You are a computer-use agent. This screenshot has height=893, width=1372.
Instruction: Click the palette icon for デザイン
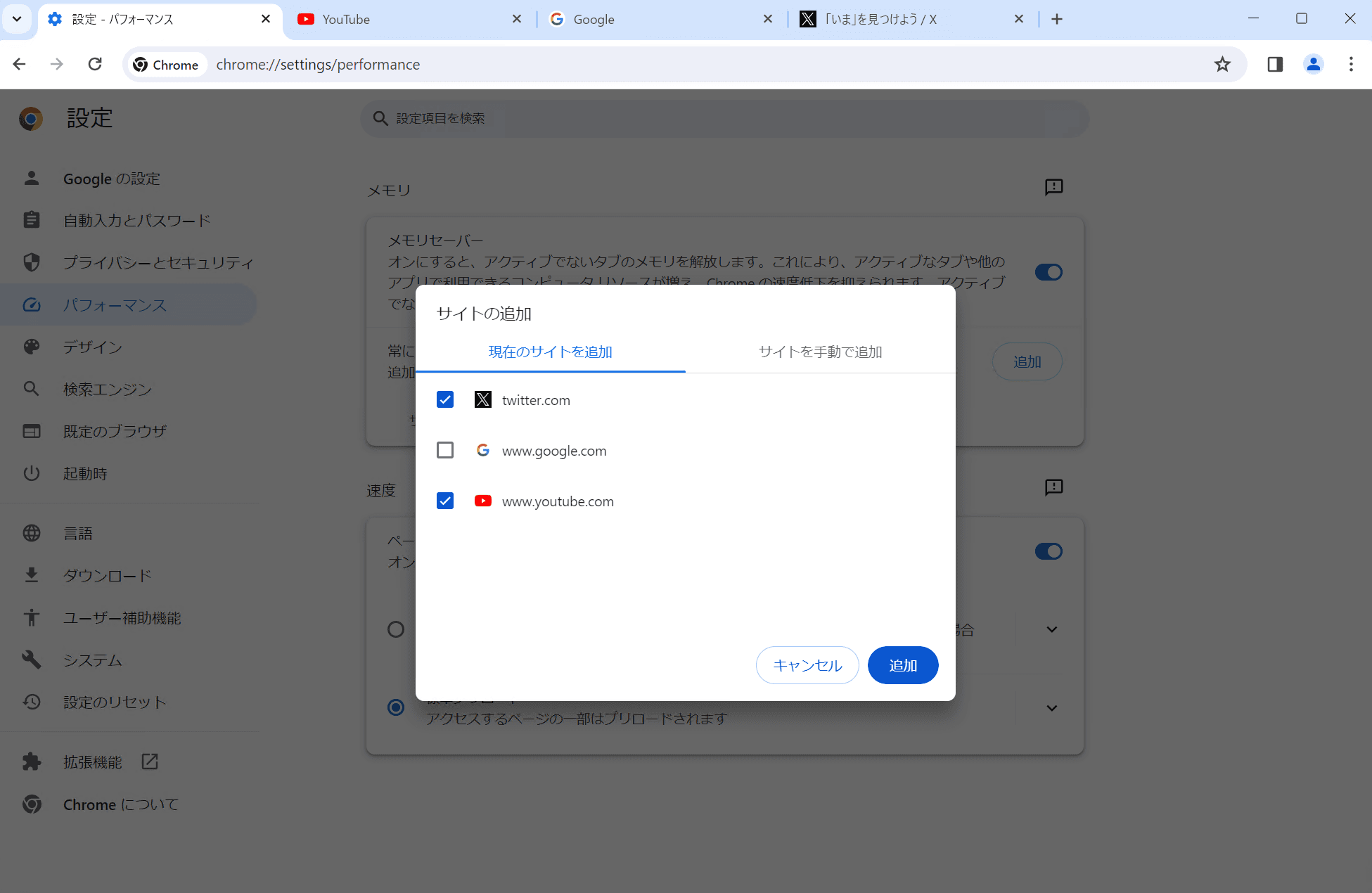click(x=32, y=347)
